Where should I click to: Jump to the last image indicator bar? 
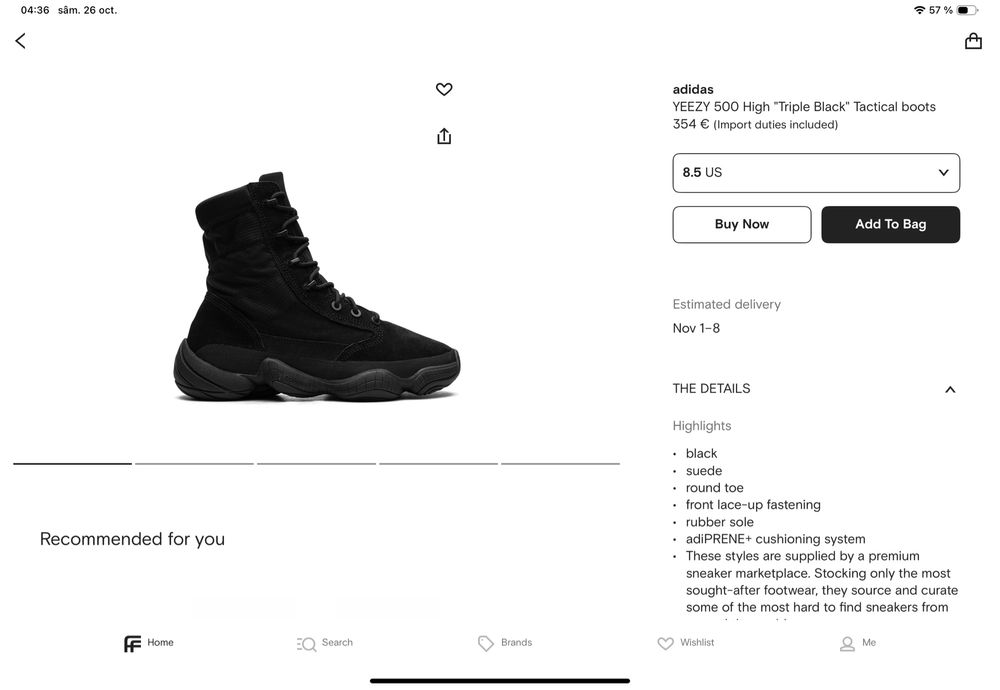[x=560, y=464]
